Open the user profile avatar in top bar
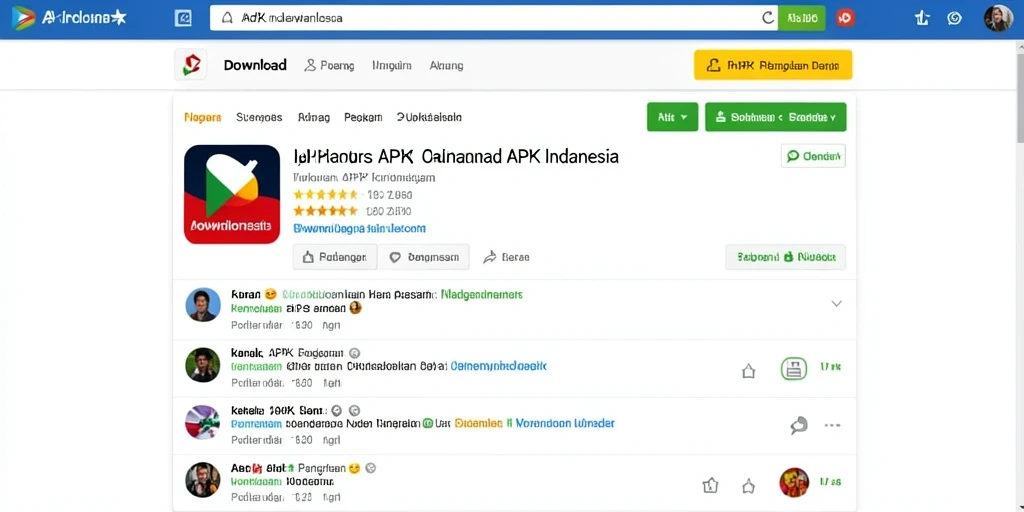 click(x=998, y=18)
